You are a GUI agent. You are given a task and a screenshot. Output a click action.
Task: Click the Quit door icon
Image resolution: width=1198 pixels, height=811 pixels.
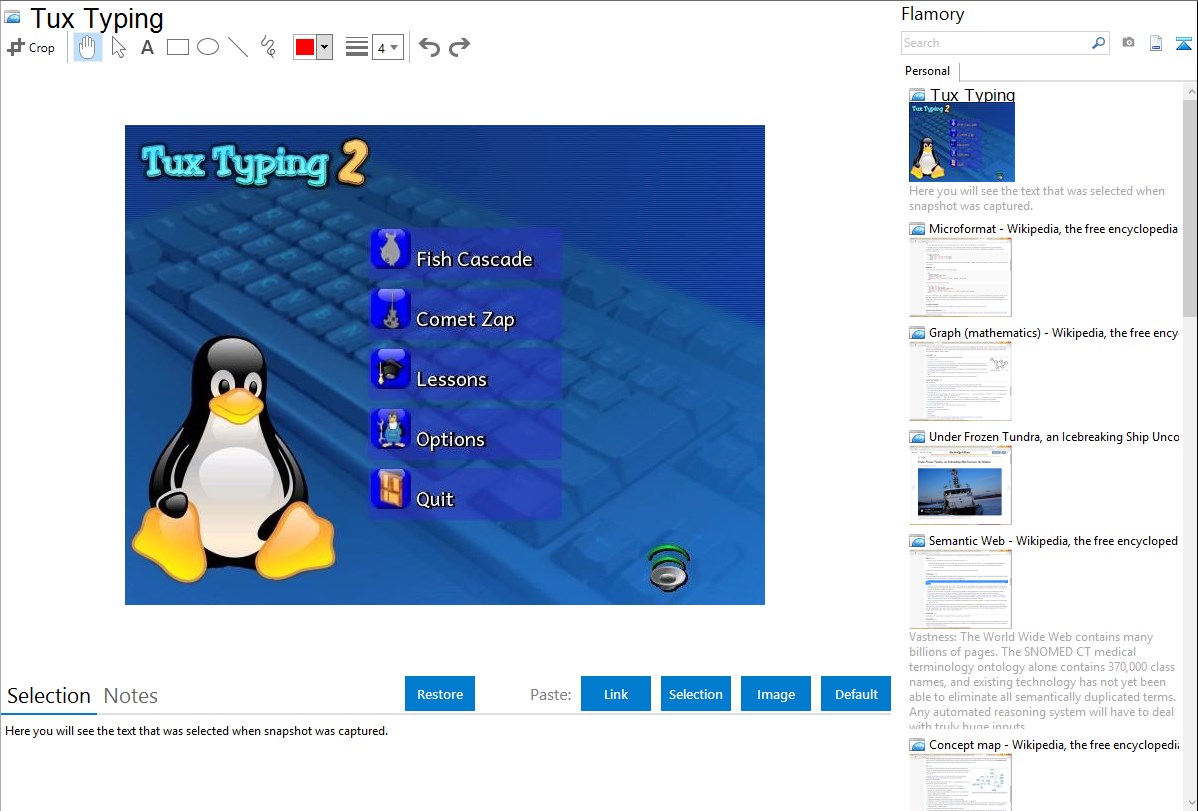391,489
